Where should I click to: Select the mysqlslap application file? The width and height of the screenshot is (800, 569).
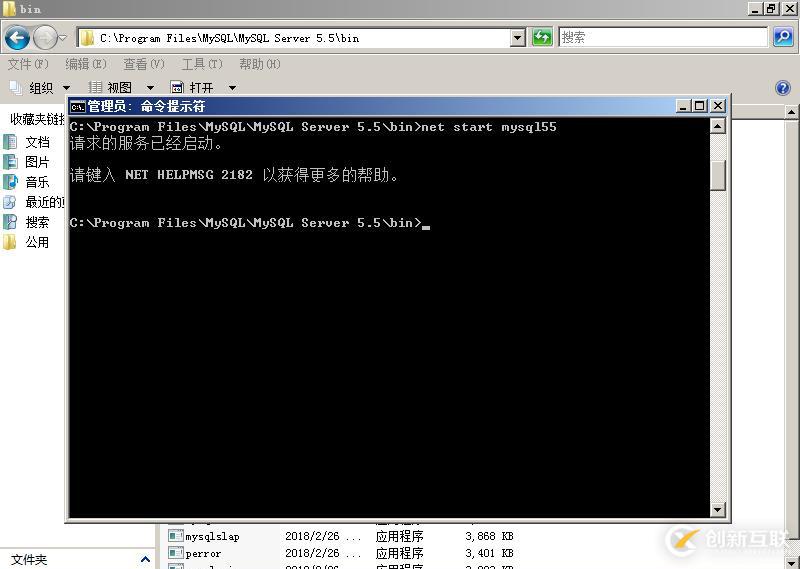[212, 537]
